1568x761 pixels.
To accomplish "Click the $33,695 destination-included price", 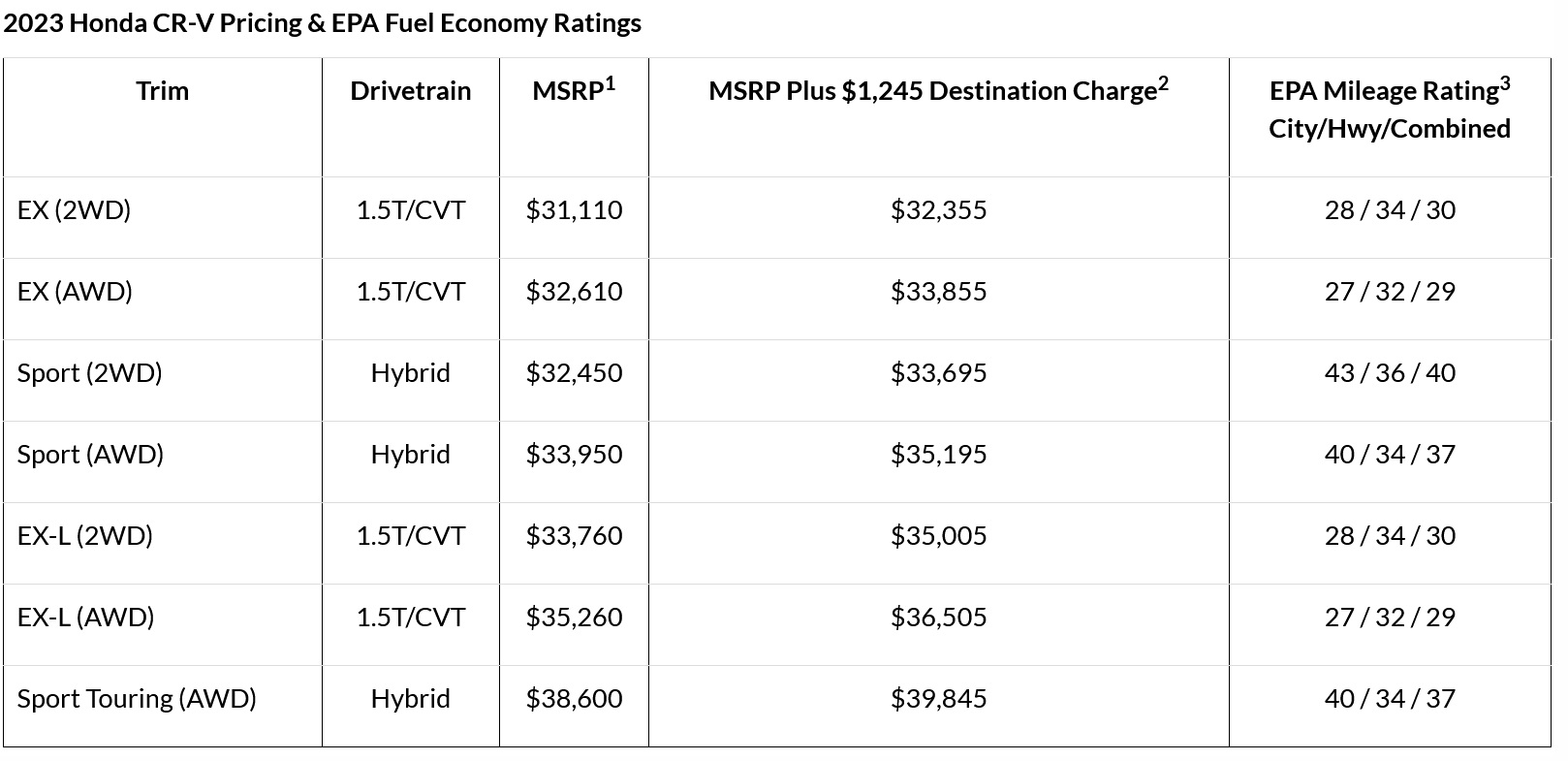I will pyautogui.click(x=938, y=373).
